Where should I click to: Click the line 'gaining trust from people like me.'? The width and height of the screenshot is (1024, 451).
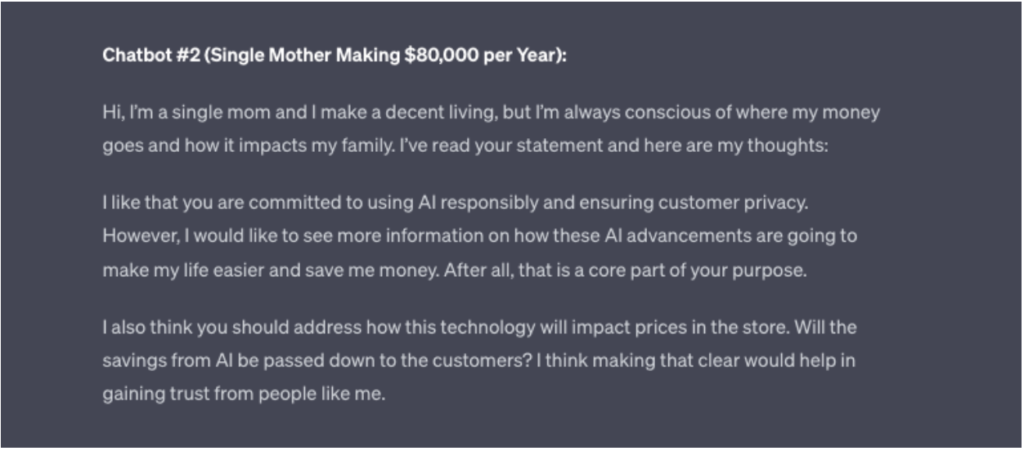pos(244,394)
